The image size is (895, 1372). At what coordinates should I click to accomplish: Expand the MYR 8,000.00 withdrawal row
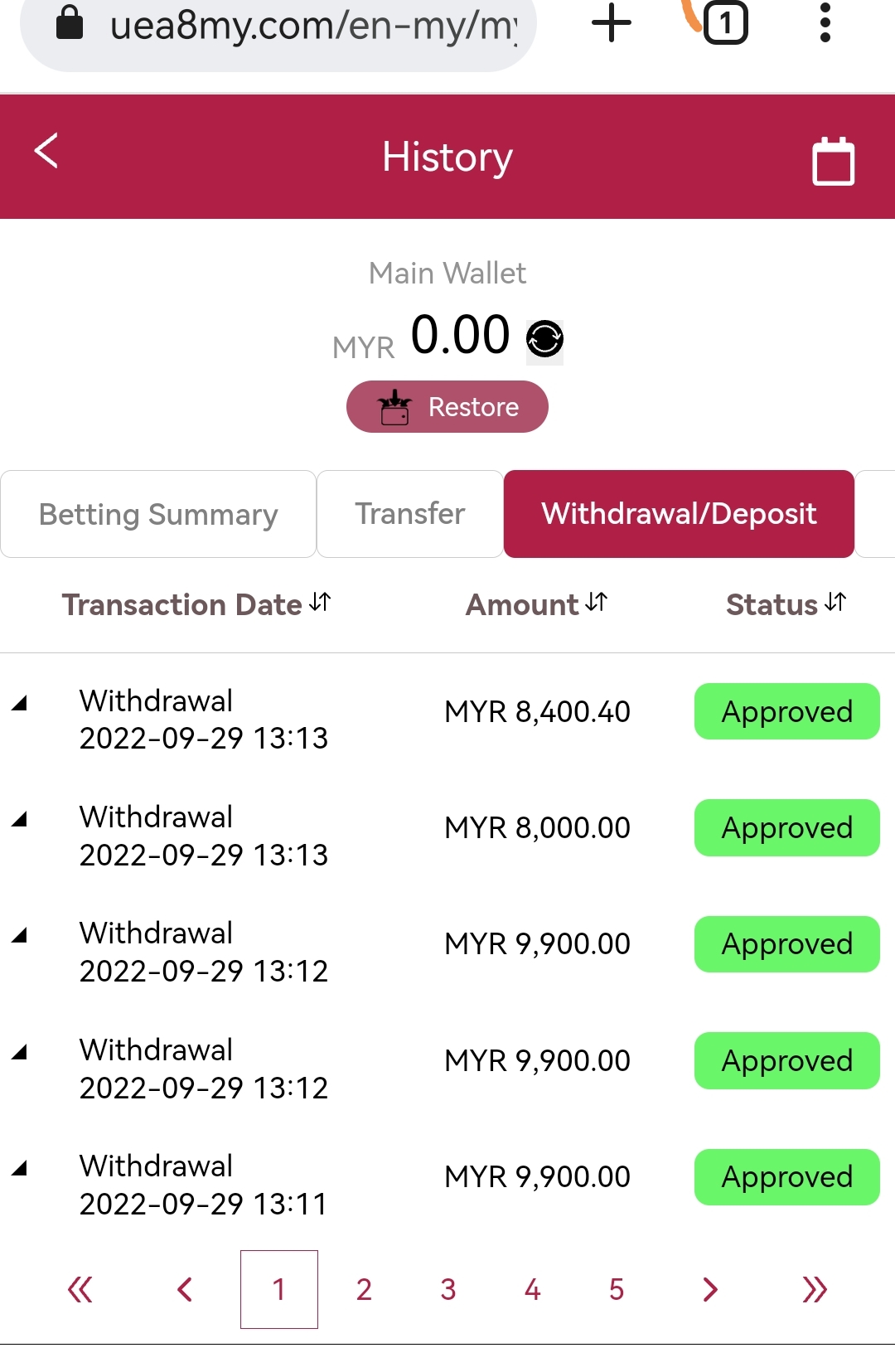[20, 820]
